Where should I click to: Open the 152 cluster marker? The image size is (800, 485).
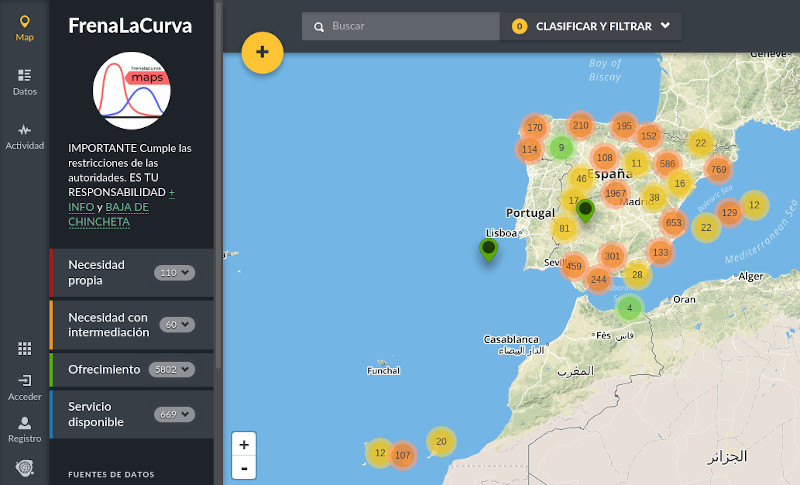point(649,136)
